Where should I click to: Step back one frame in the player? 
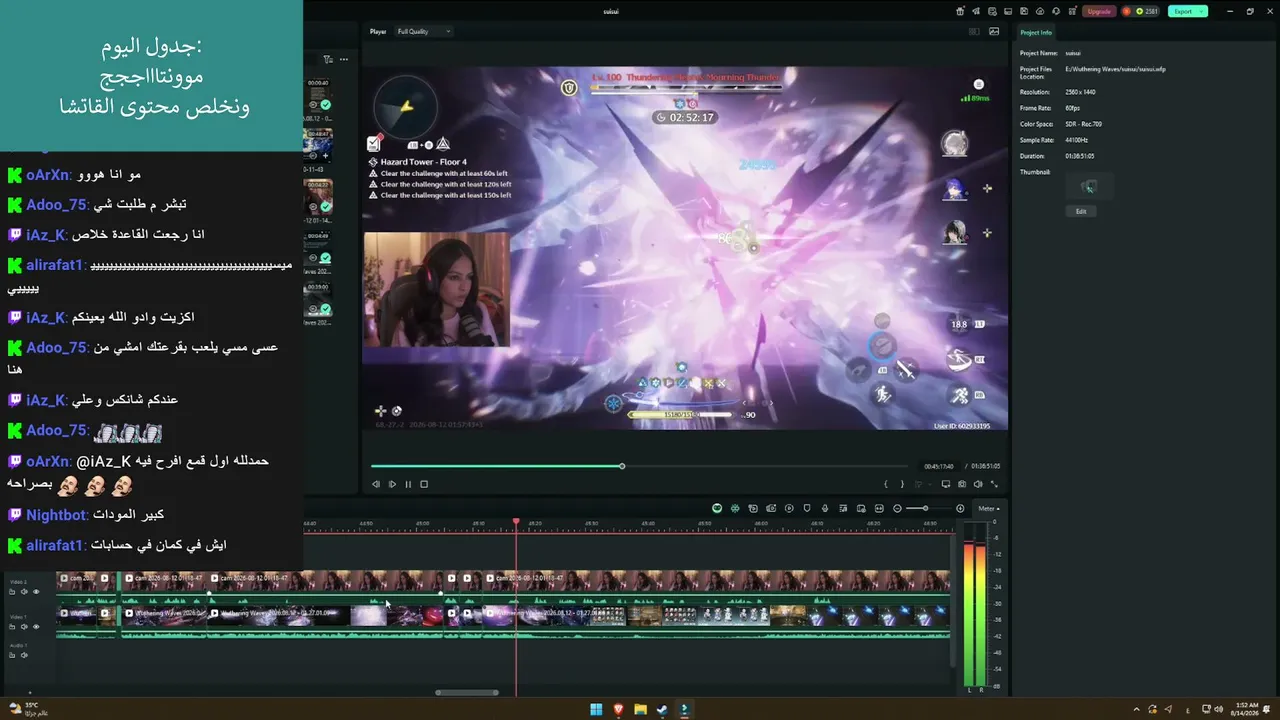pyautogui.click(x=376, y=484)
